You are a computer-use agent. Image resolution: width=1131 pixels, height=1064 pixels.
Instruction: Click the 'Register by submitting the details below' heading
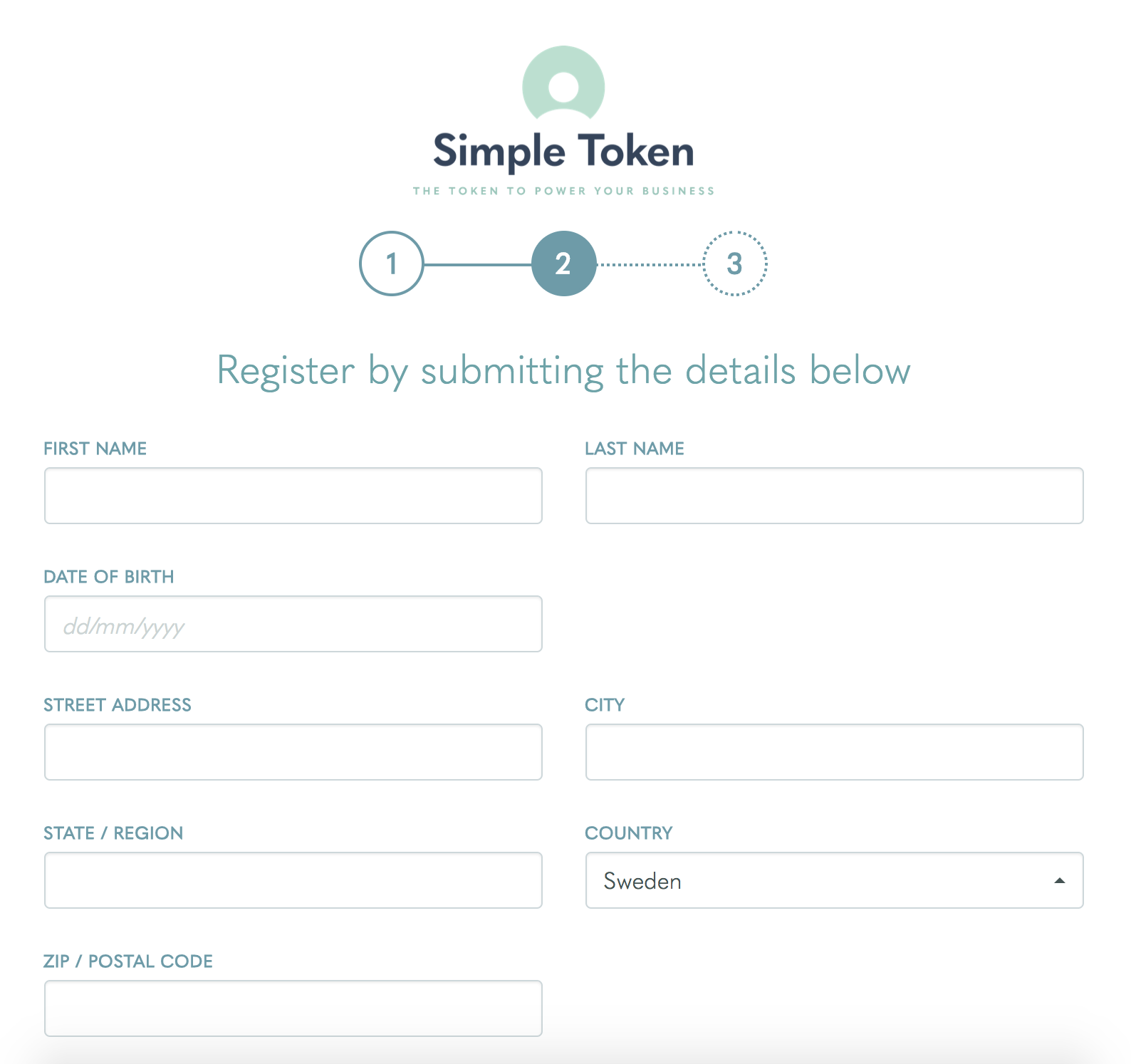tap(563, 371)
